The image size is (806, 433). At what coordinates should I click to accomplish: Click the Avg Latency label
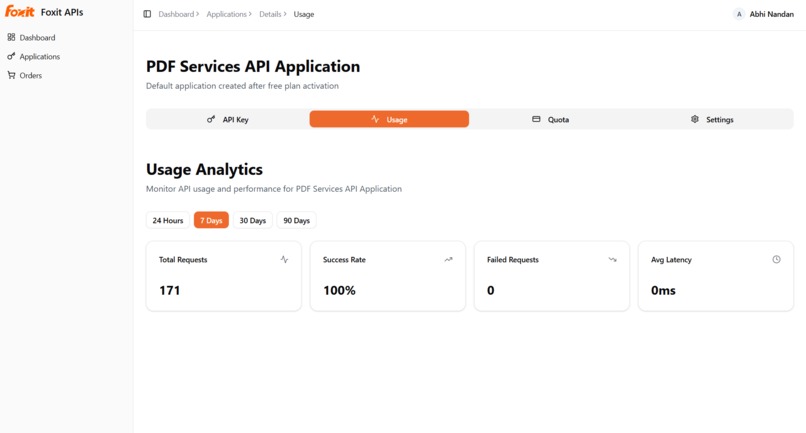[671, 260]
